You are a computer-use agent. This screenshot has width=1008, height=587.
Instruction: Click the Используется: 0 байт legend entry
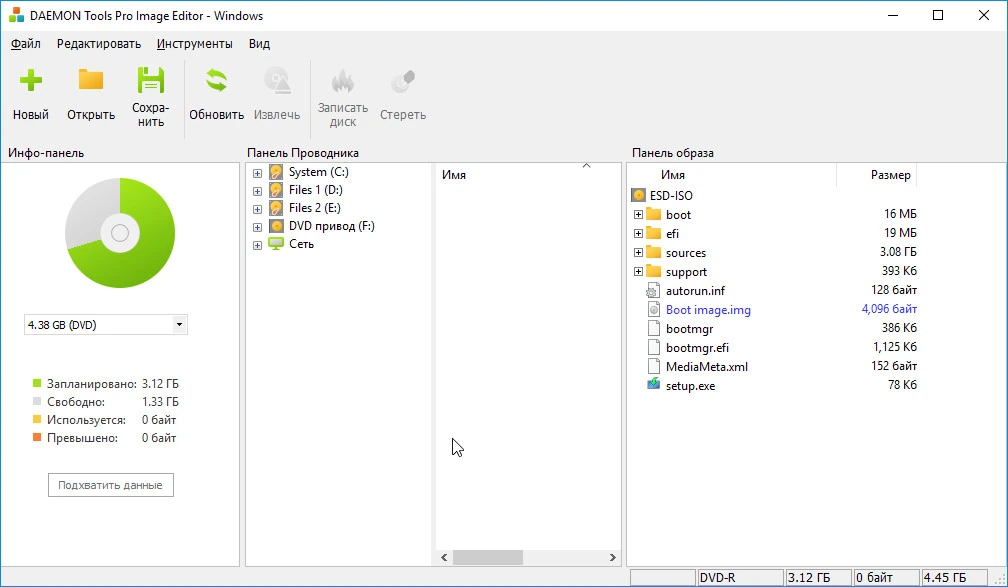[x=105, y=420]
